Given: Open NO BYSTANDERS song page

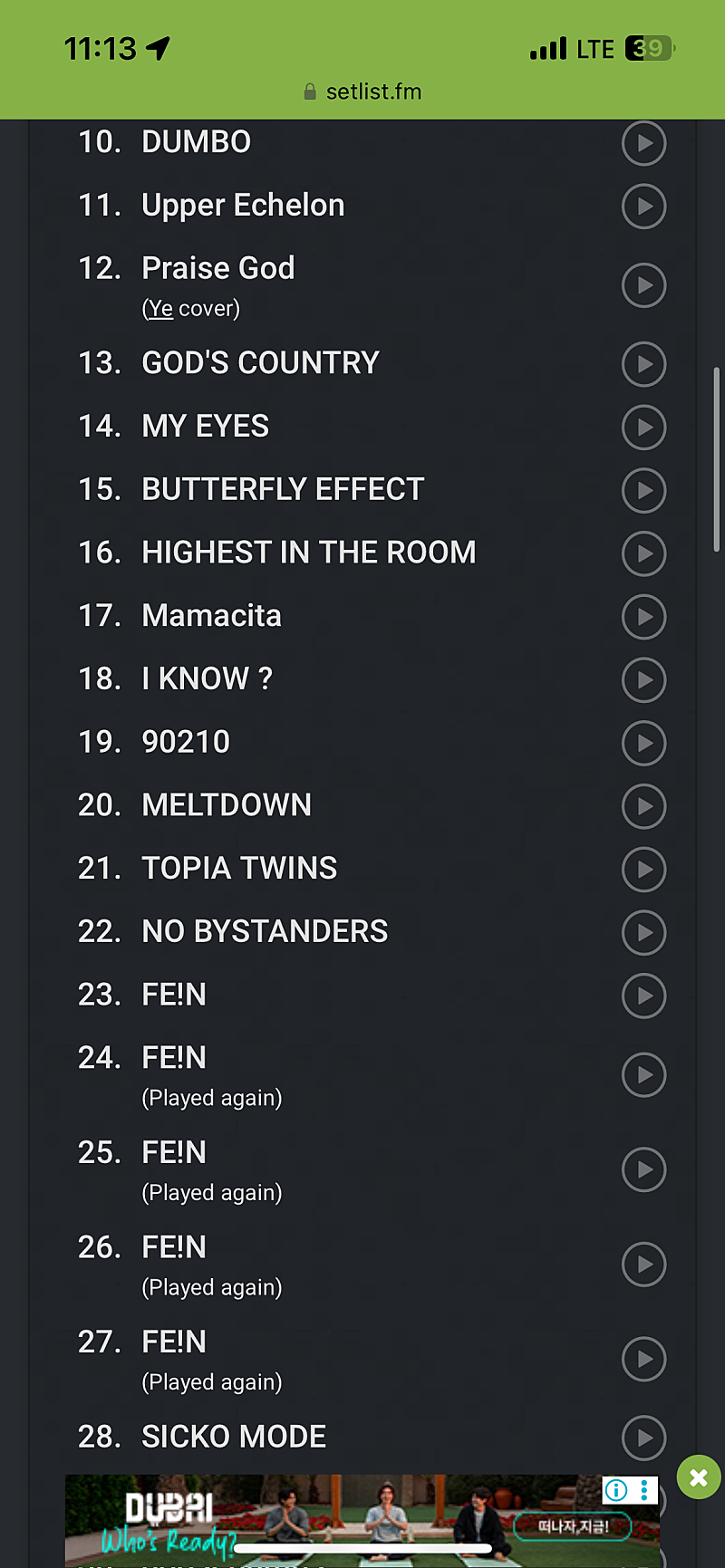Looking at the screenshot, I should pos(265,931).
